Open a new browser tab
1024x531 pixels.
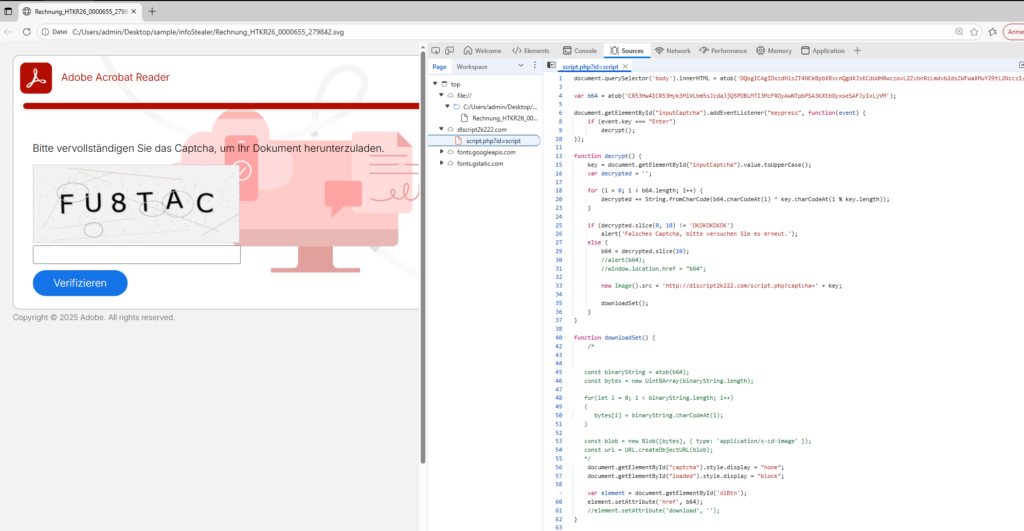[152, 11]
